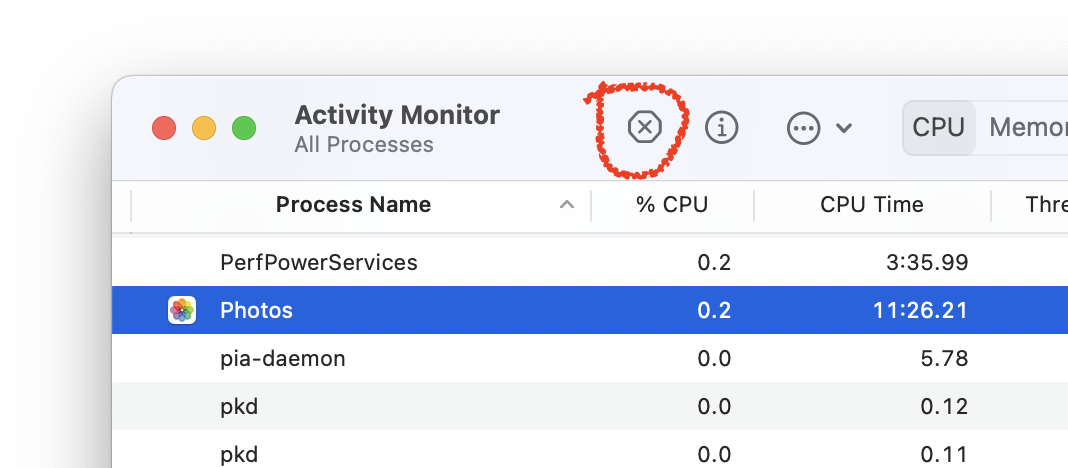Sort by the CPU Time column header
This screenshot has width=1068, height=468.
pos(872,205)
